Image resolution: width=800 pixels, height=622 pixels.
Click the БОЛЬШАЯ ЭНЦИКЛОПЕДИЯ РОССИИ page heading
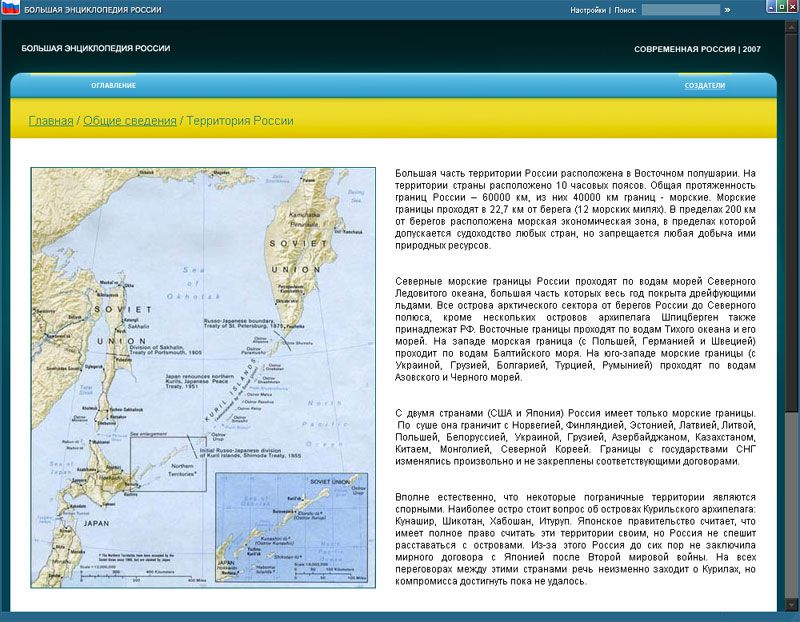[96, 48]
